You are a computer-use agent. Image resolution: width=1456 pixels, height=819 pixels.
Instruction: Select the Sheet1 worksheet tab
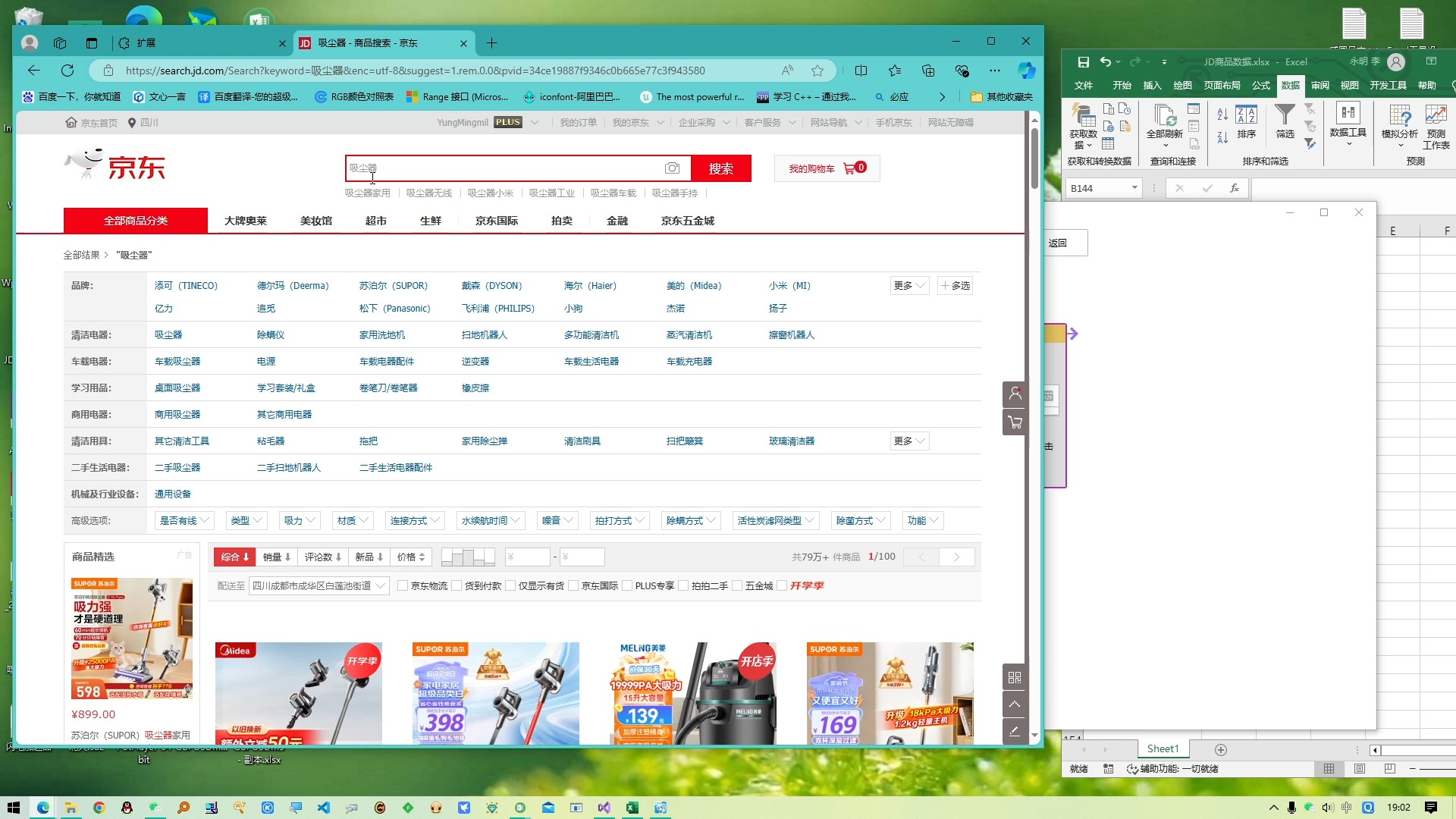click(x=1163, y=749)
